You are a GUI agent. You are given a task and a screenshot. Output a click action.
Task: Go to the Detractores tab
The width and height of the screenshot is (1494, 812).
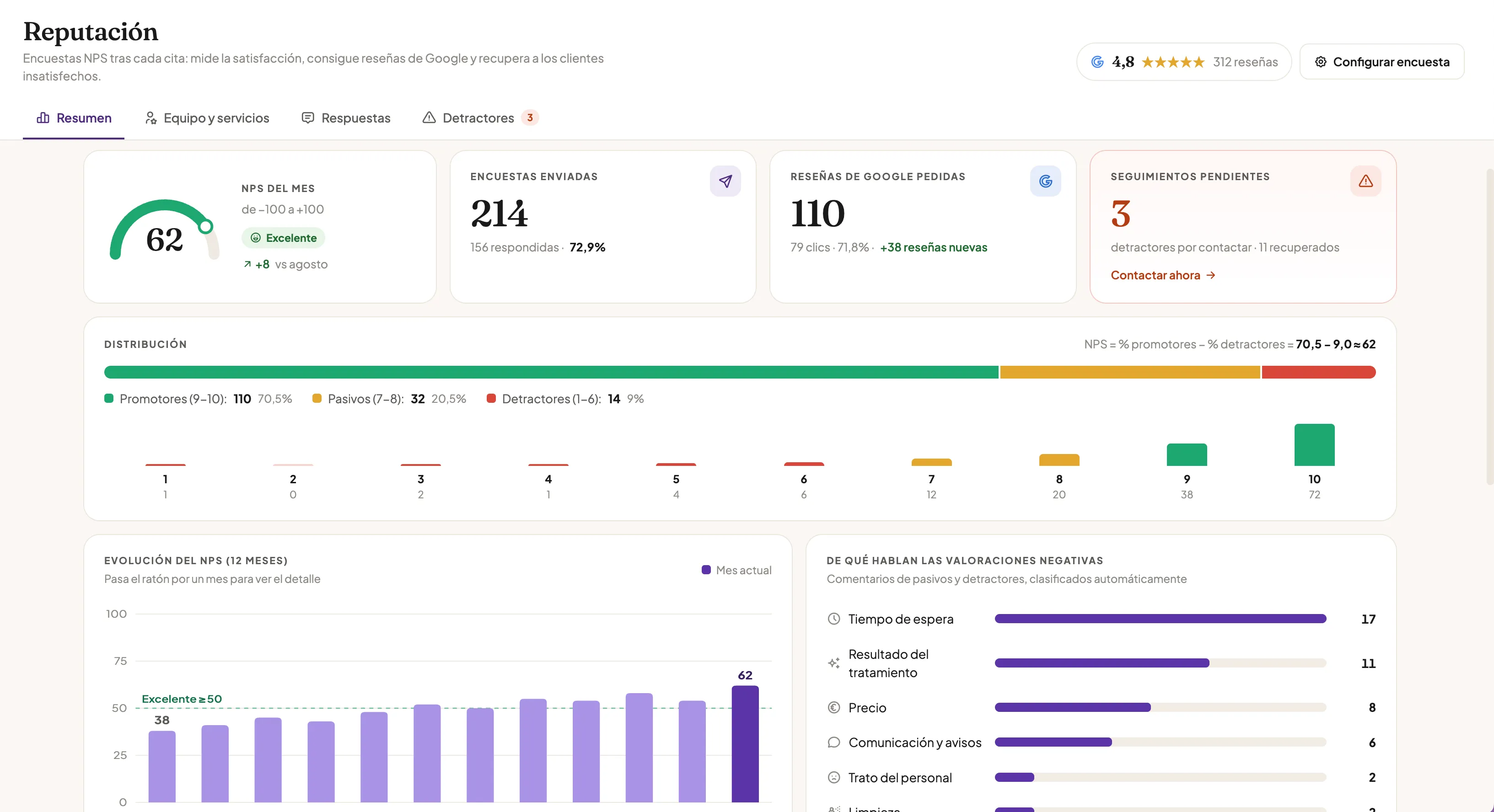(x=480, y=118)
